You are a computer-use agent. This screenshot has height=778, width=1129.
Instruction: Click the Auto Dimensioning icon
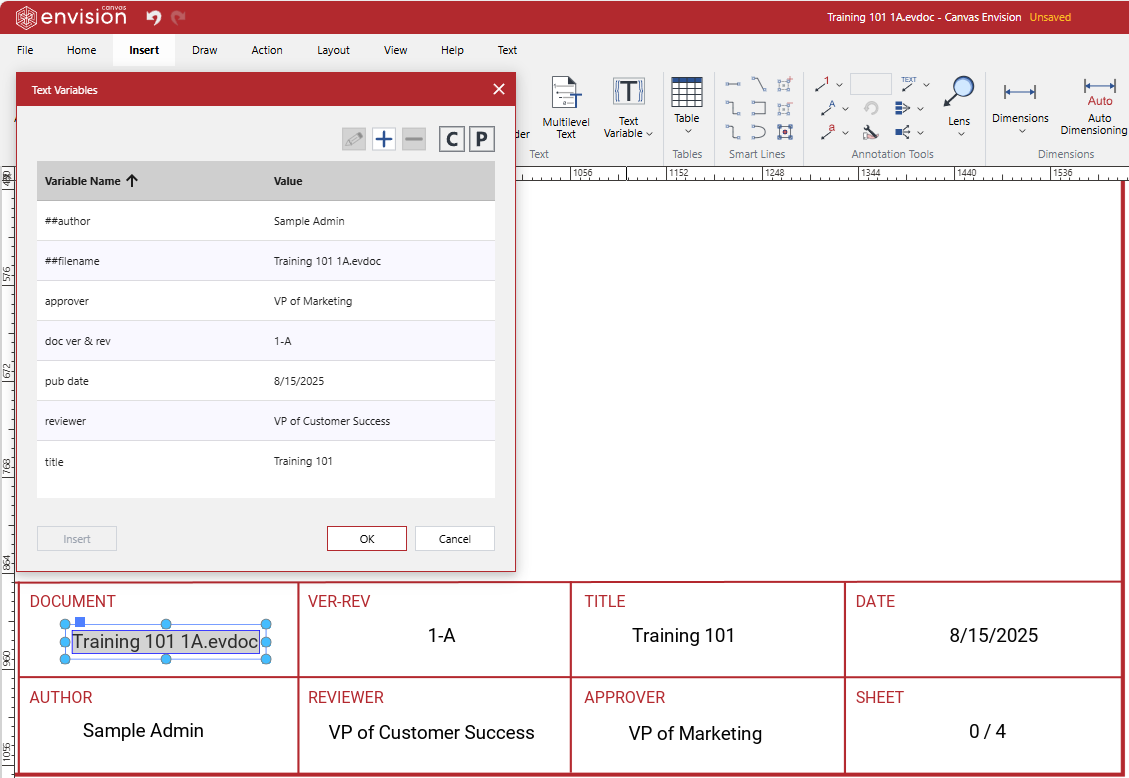pyautogui.click(x=1099, y=92)
